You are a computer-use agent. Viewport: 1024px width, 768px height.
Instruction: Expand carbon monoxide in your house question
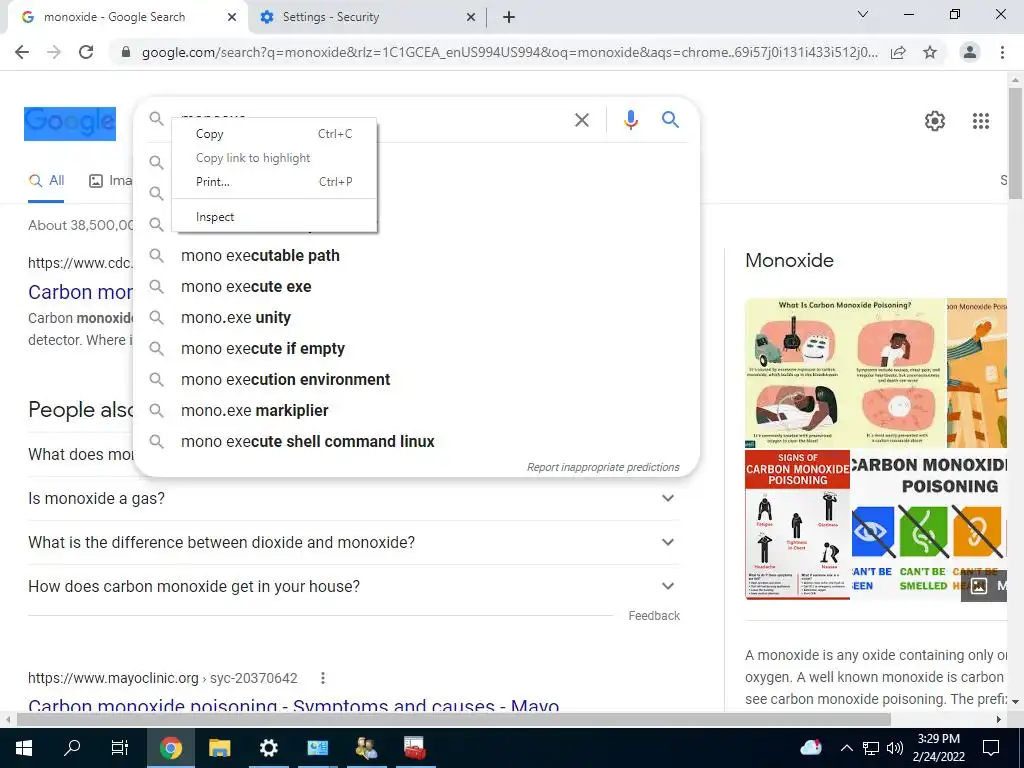pos(354,586)
